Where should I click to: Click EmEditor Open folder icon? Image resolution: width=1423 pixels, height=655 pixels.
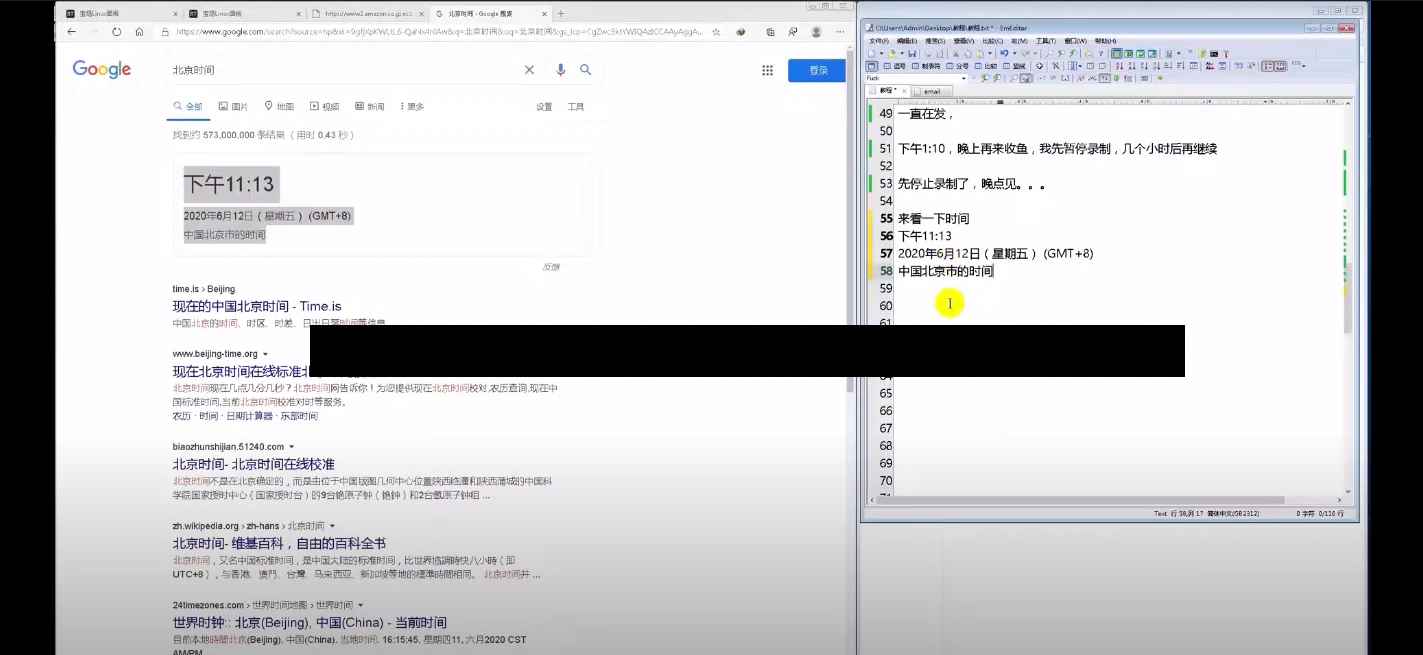click(x=890, y=53)
